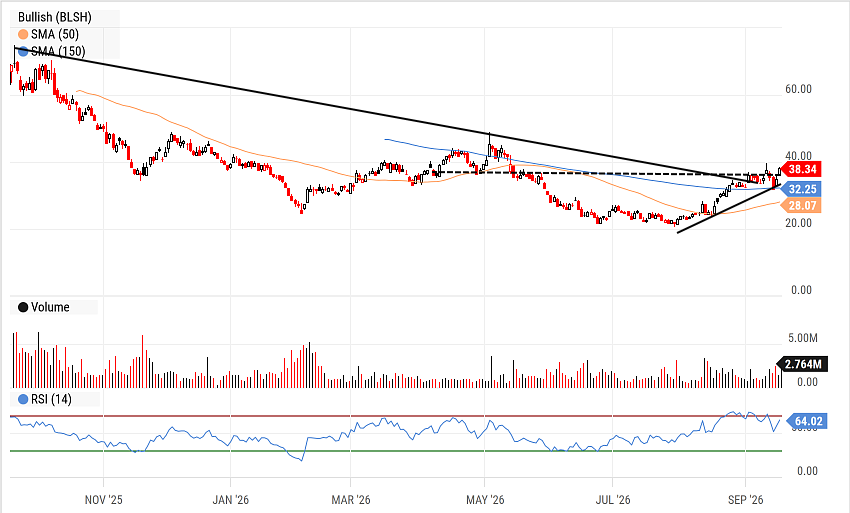Click the JUL '26 date axis label

(x=613, y=499)
